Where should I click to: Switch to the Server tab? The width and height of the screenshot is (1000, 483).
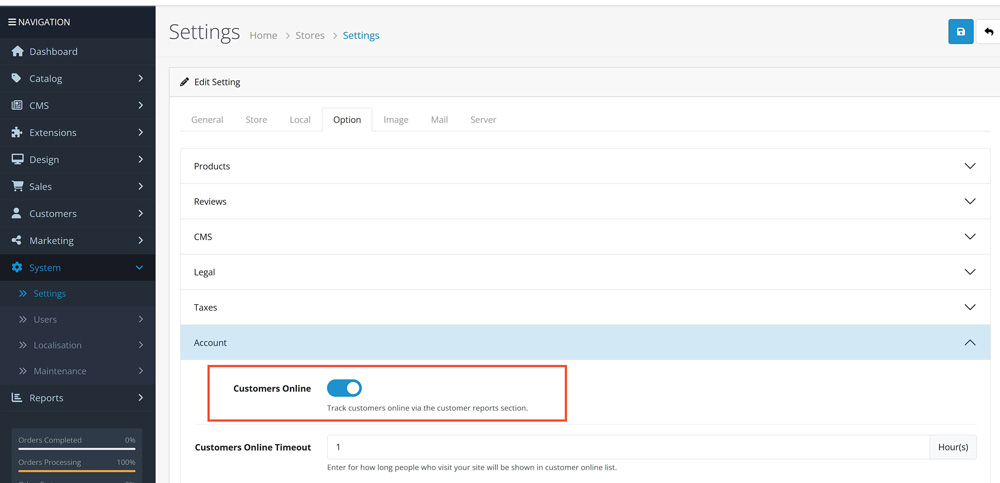point(483,120)
